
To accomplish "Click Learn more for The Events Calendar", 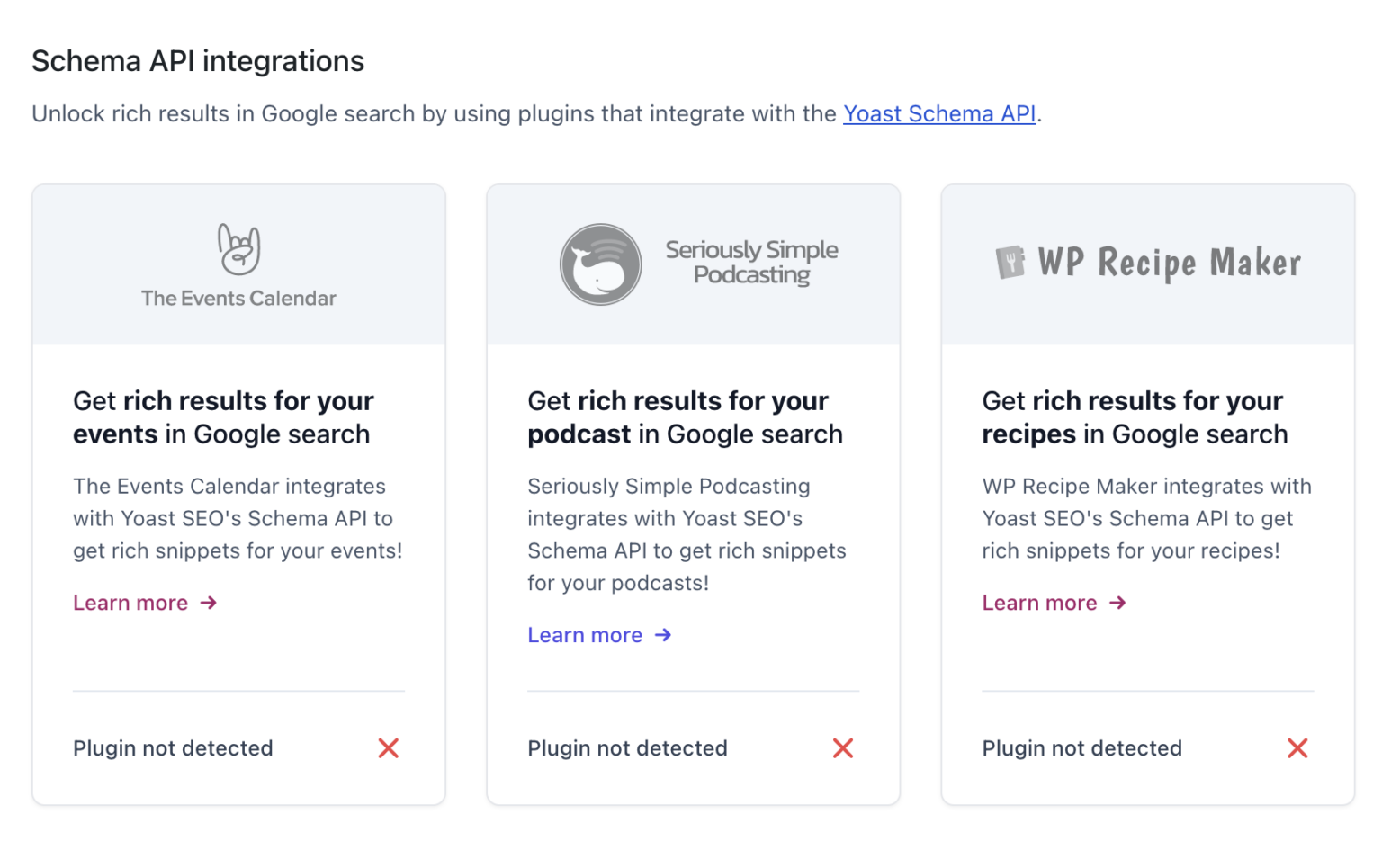I will 131,603.
